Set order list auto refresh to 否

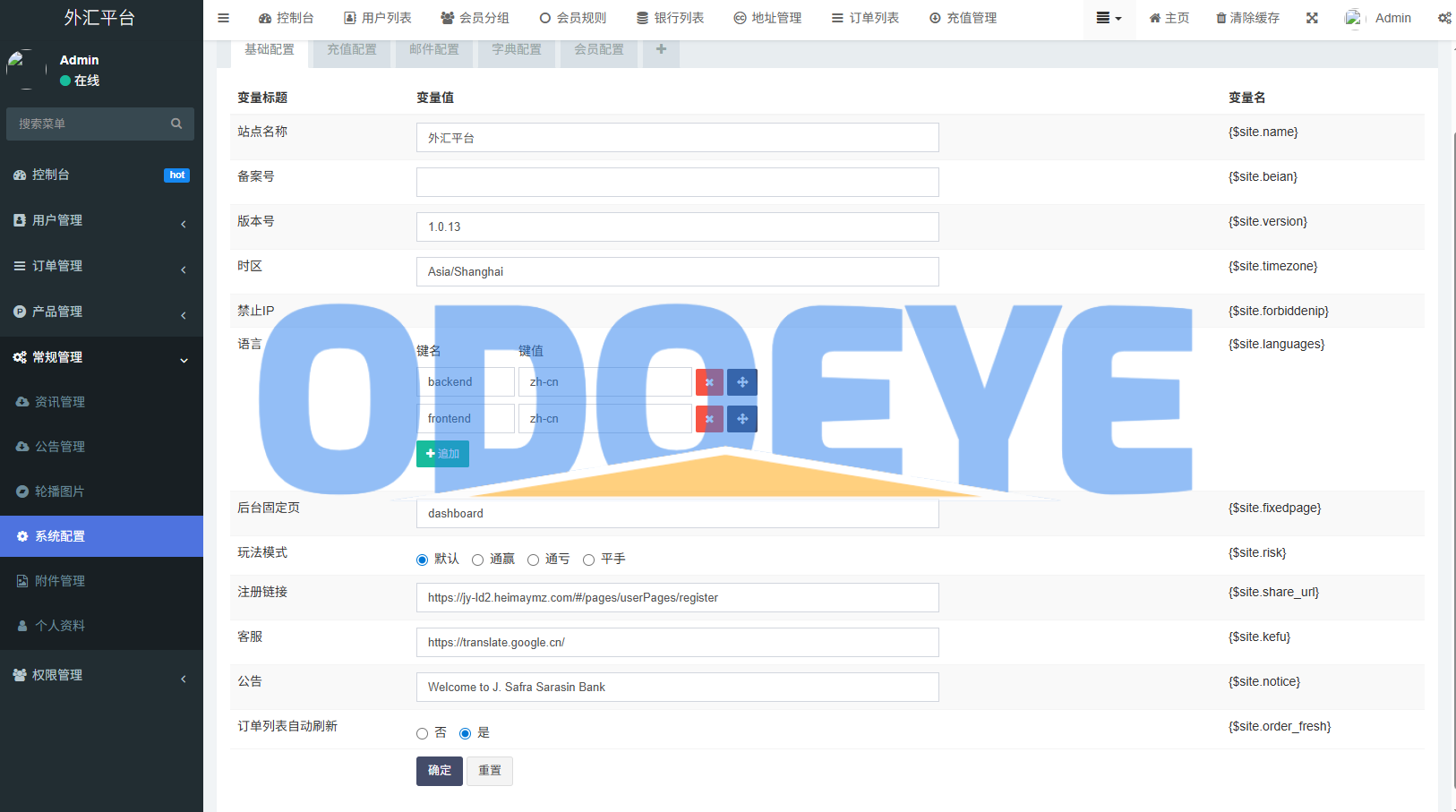tap(423, 733)
